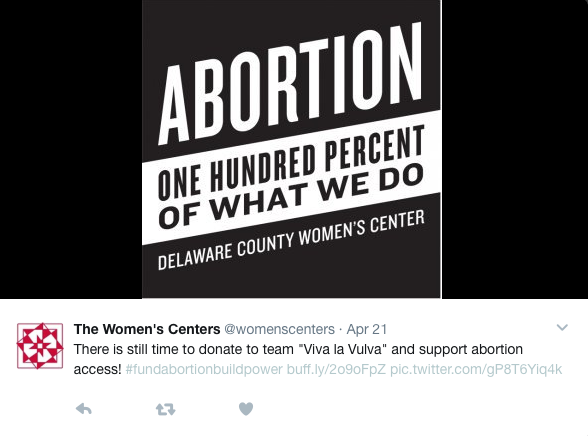Open the #fundabortionbuildpower hashtag
The width and height of the screenshot is (588, 436).
pos(204,369)
